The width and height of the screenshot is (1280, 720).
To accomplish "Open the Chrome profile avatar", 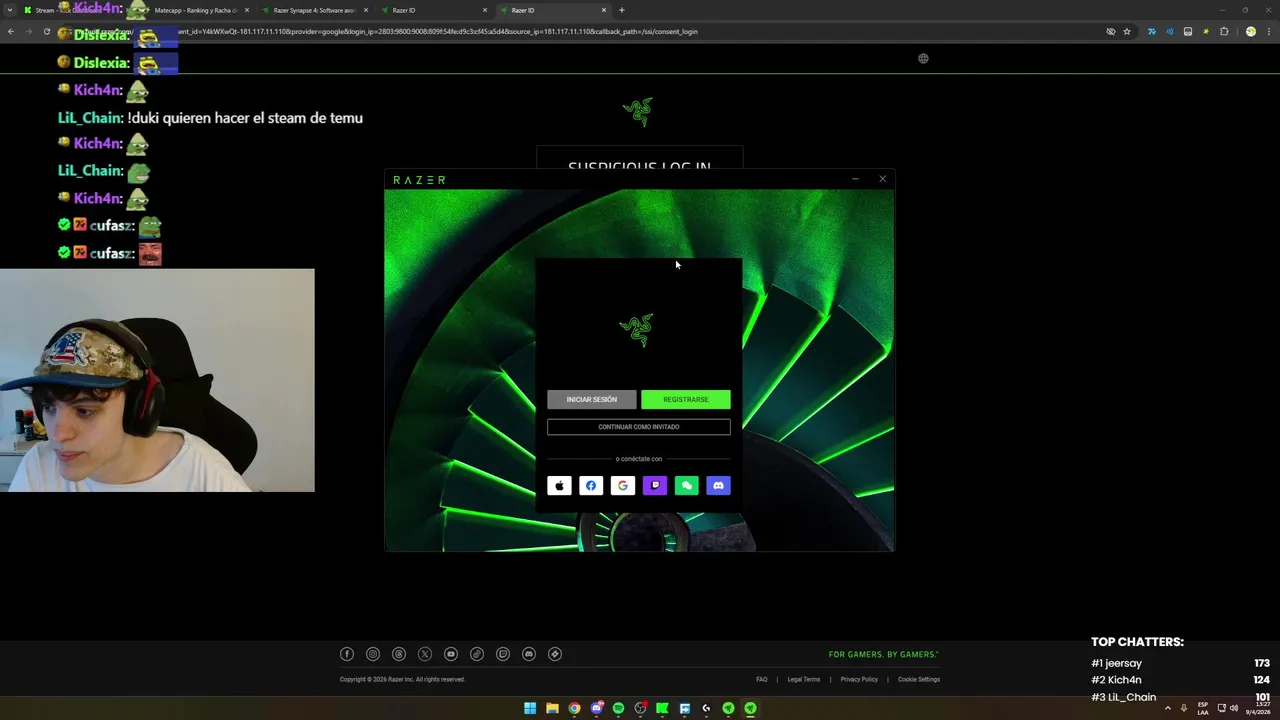I will click(1250, 31).
